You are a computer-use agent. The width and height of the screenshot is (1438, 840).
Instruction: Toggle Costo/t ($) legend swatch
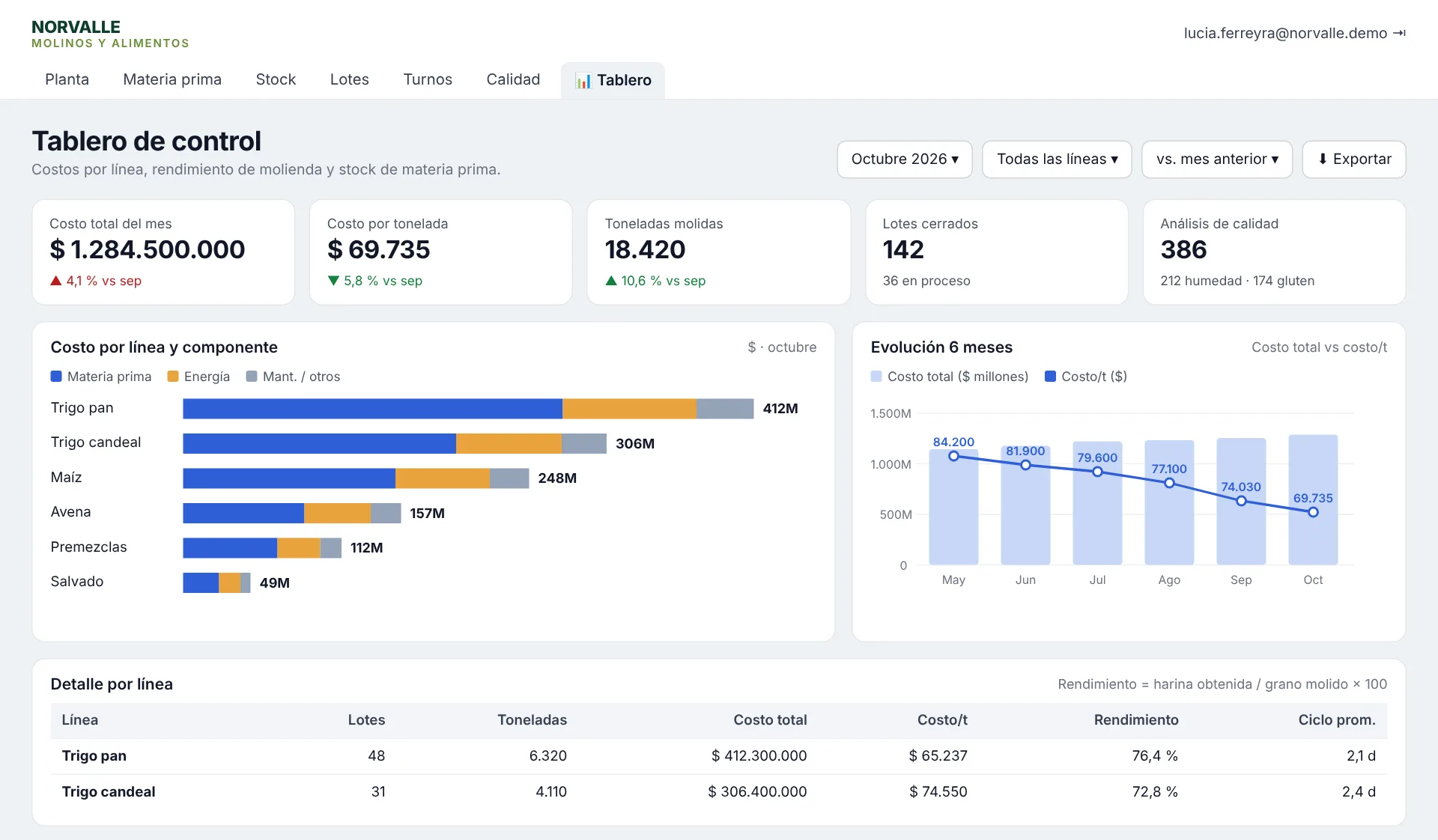[1050, 377]
